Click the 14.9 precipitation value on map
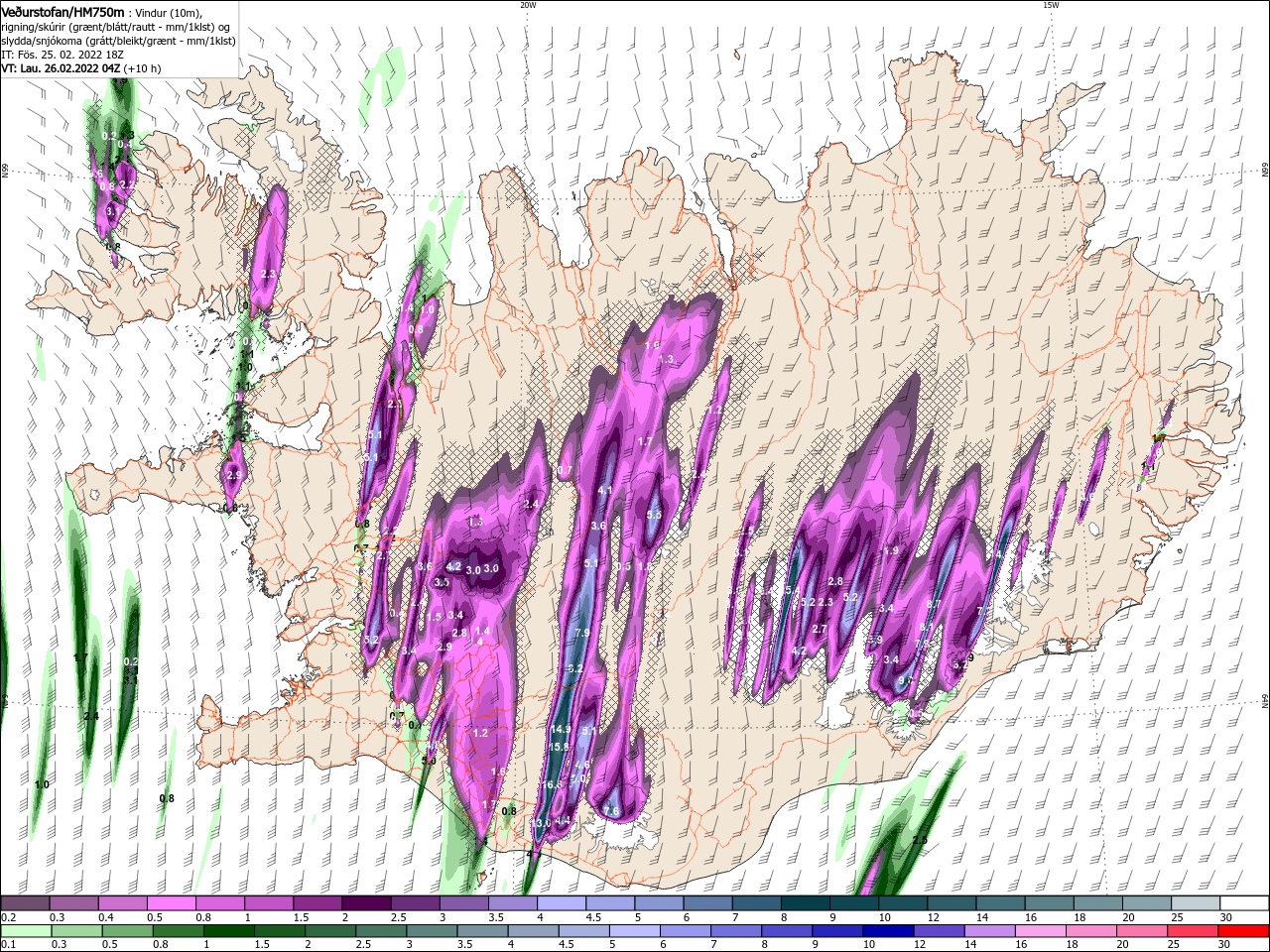Image resolution: width=1270 pixels, height=952 pixels. (560, 729)
